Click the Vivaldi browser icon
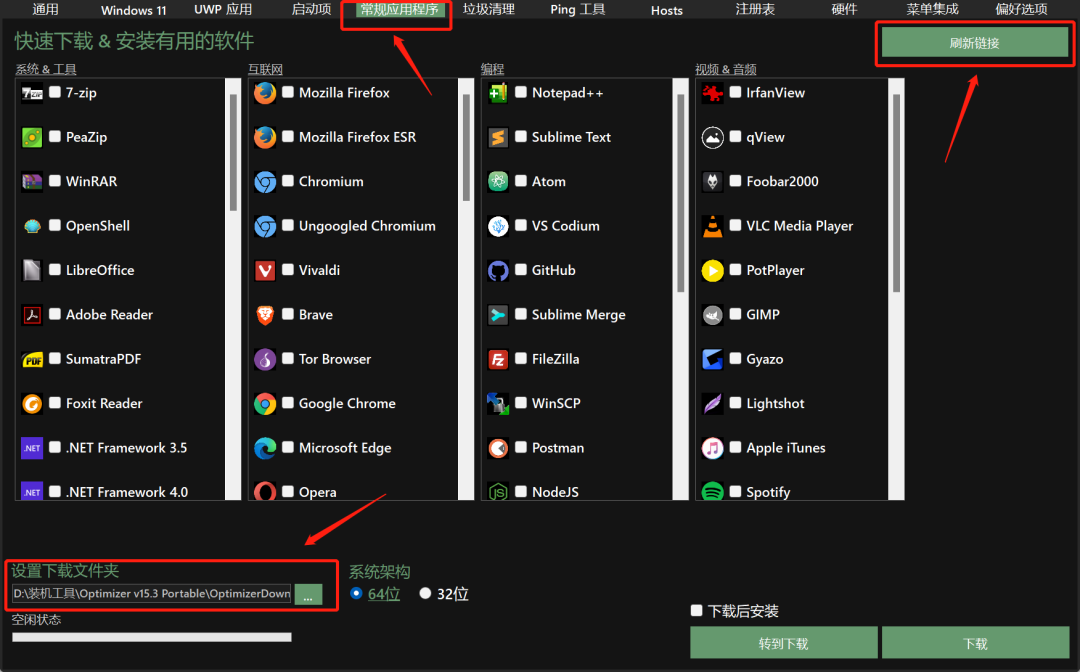This screenshot has width=1080, height=672. coord(264,271)
